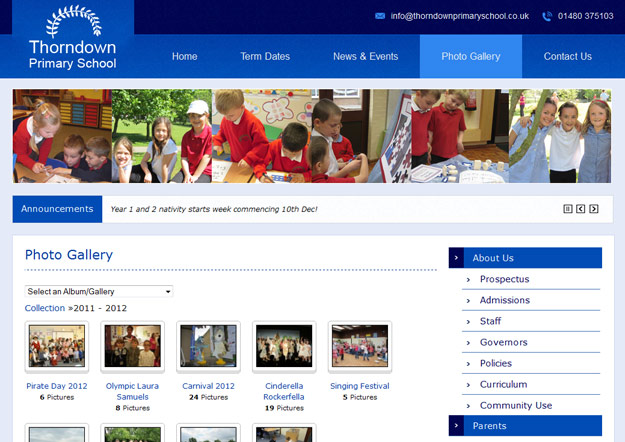Open the Policies link
Viewport: 625px width, 442px height.
tap(495, 363)
